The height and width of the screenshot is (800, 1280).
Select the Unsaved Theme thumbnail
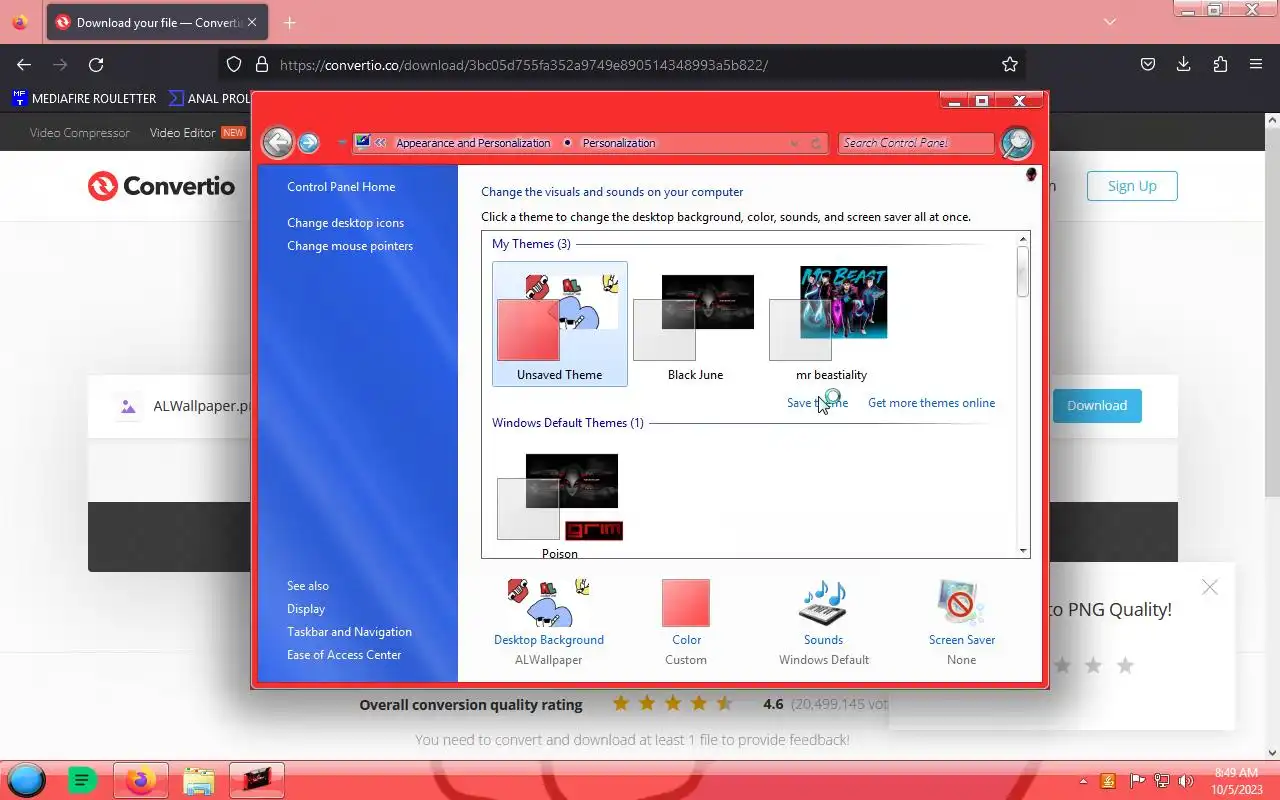(560, 323)
